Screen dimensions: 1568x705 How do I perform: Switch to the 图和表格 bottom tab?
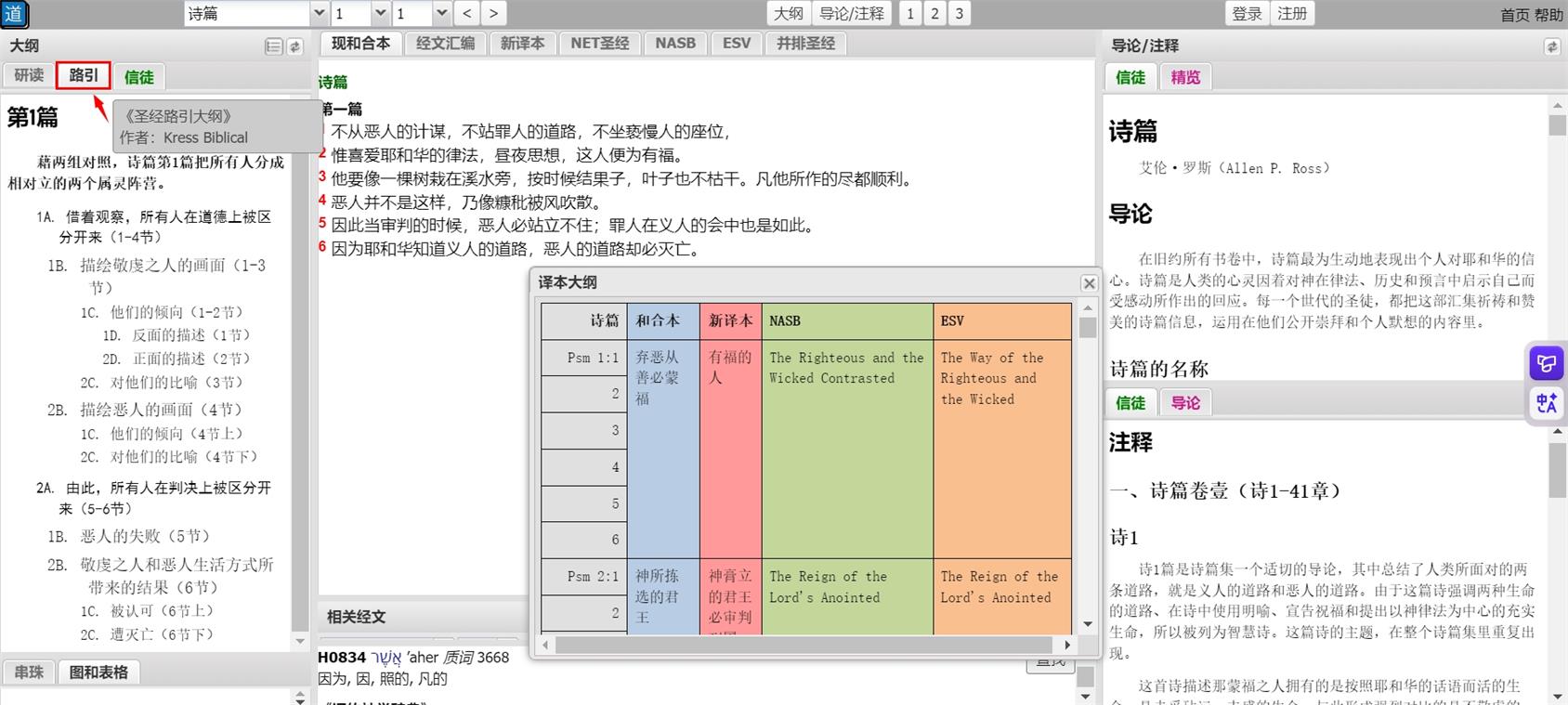(x=98, y=672)
